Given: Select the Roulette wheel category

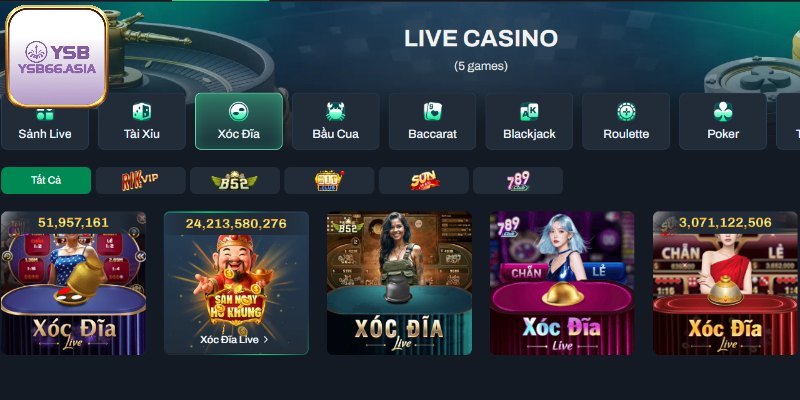Looking at the screenshot, I should [626, 121].
